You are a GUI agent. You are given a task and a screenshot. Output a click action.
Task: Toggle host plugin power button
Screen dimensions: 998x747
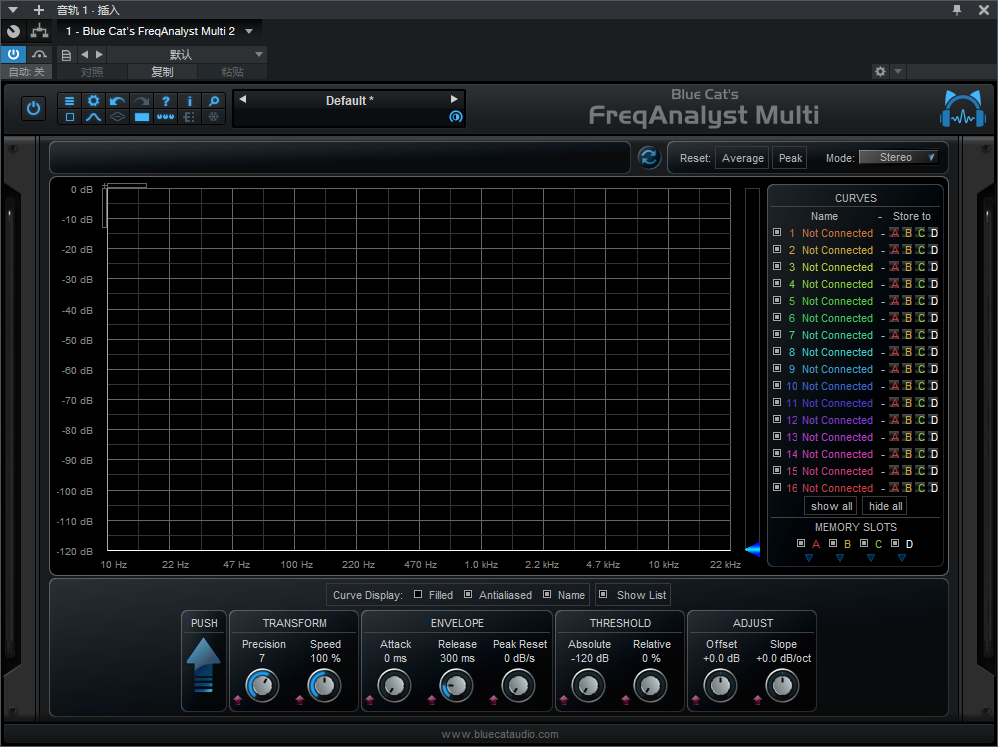click(13, 54)
